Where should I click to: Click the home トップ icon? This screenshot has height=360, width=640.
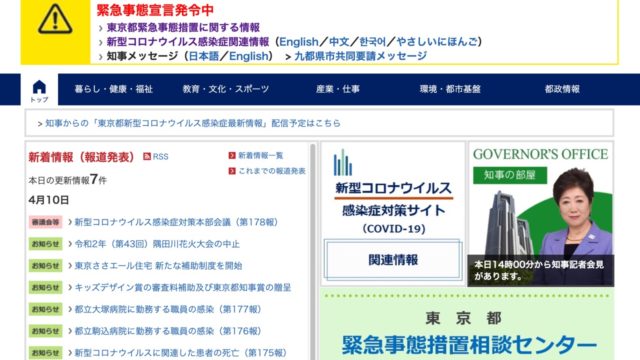click(39, 91)
